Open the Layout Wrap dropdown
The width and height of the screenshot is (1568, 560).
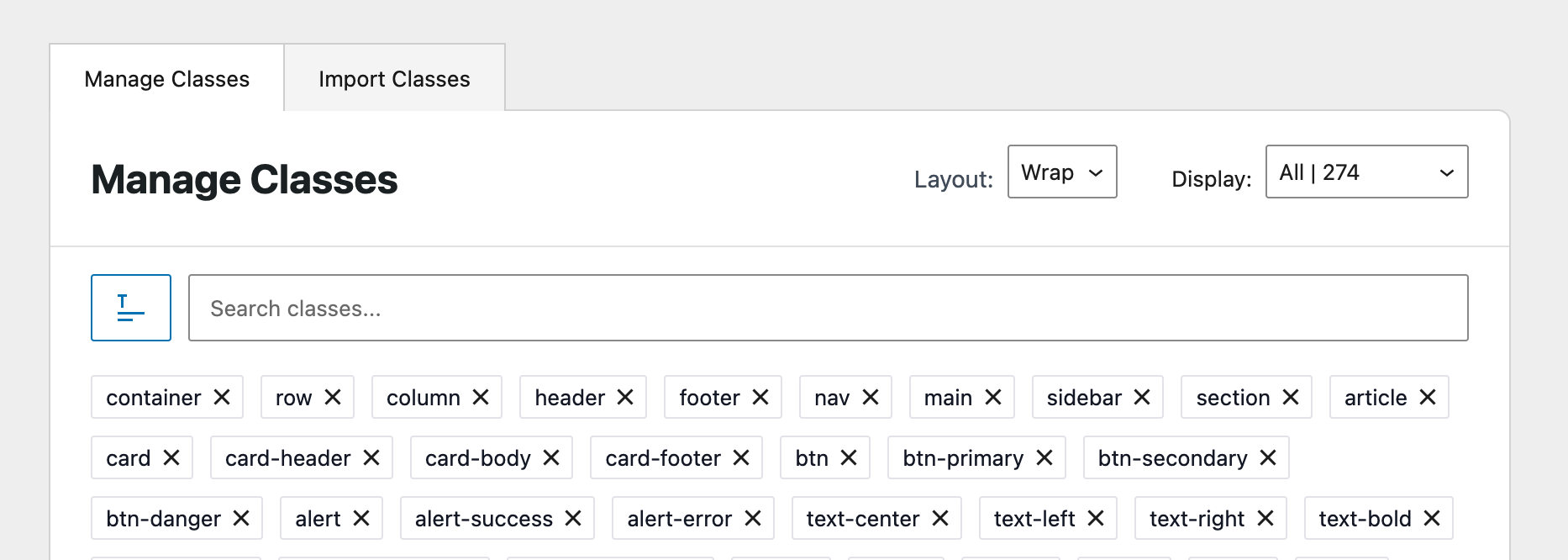pyautogui.click(x=1062, y=172)
